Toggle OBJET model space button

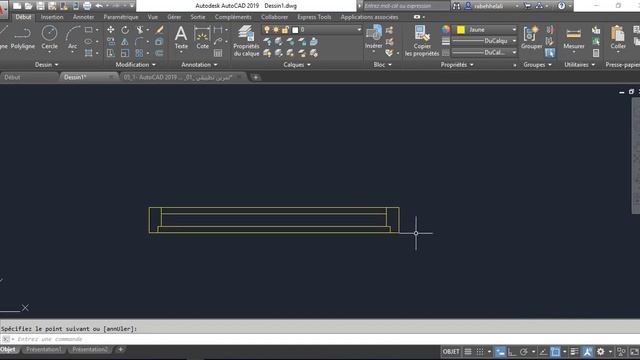451,351
